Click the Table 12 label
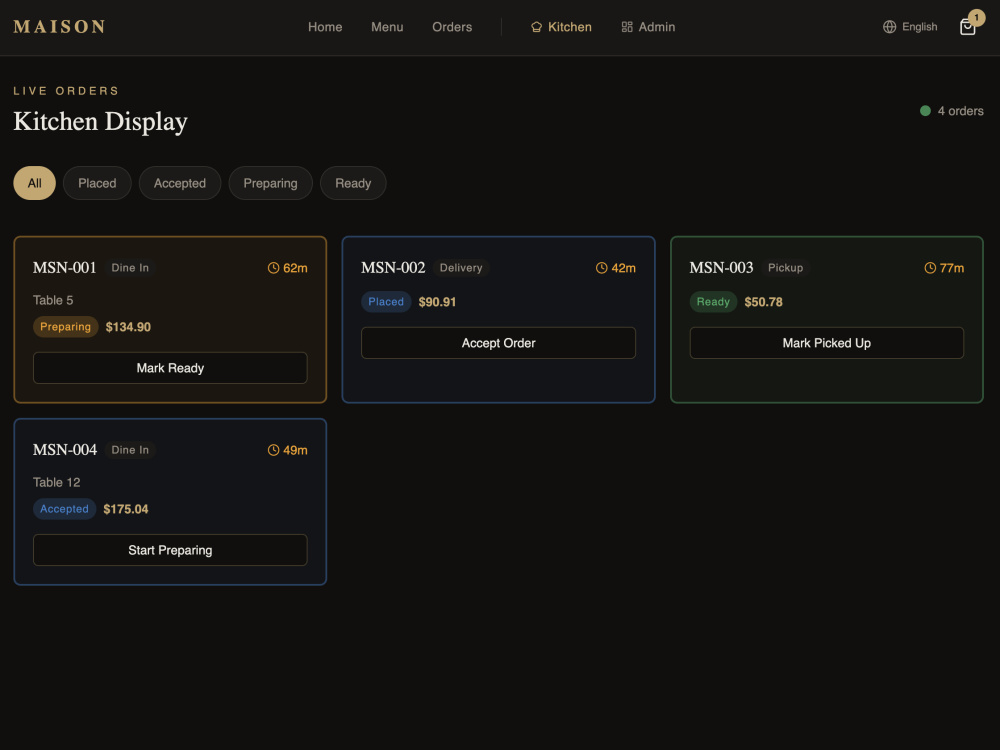The width and height of the screenshot is (1000, 750). point(57,483)
